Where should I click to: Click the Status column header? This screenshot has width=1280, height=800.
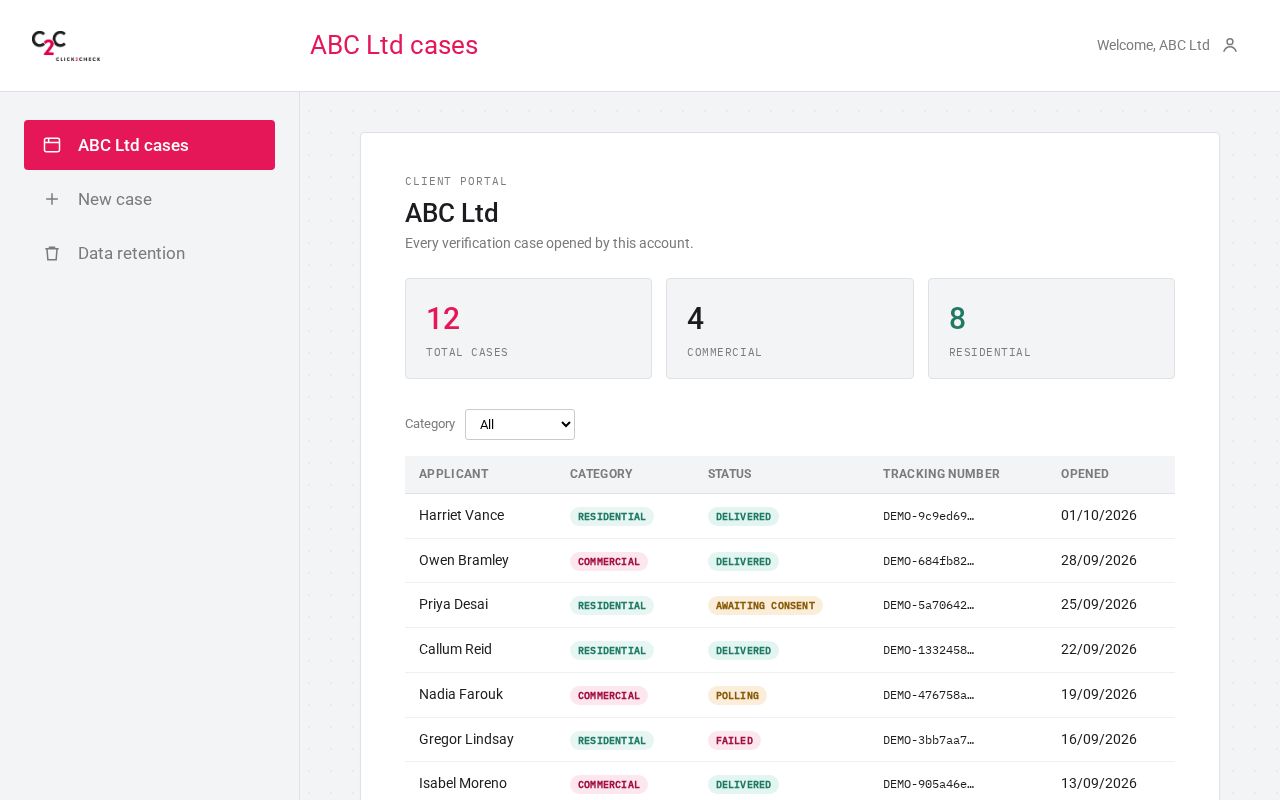pyautogui.click(x=730, y=474)
